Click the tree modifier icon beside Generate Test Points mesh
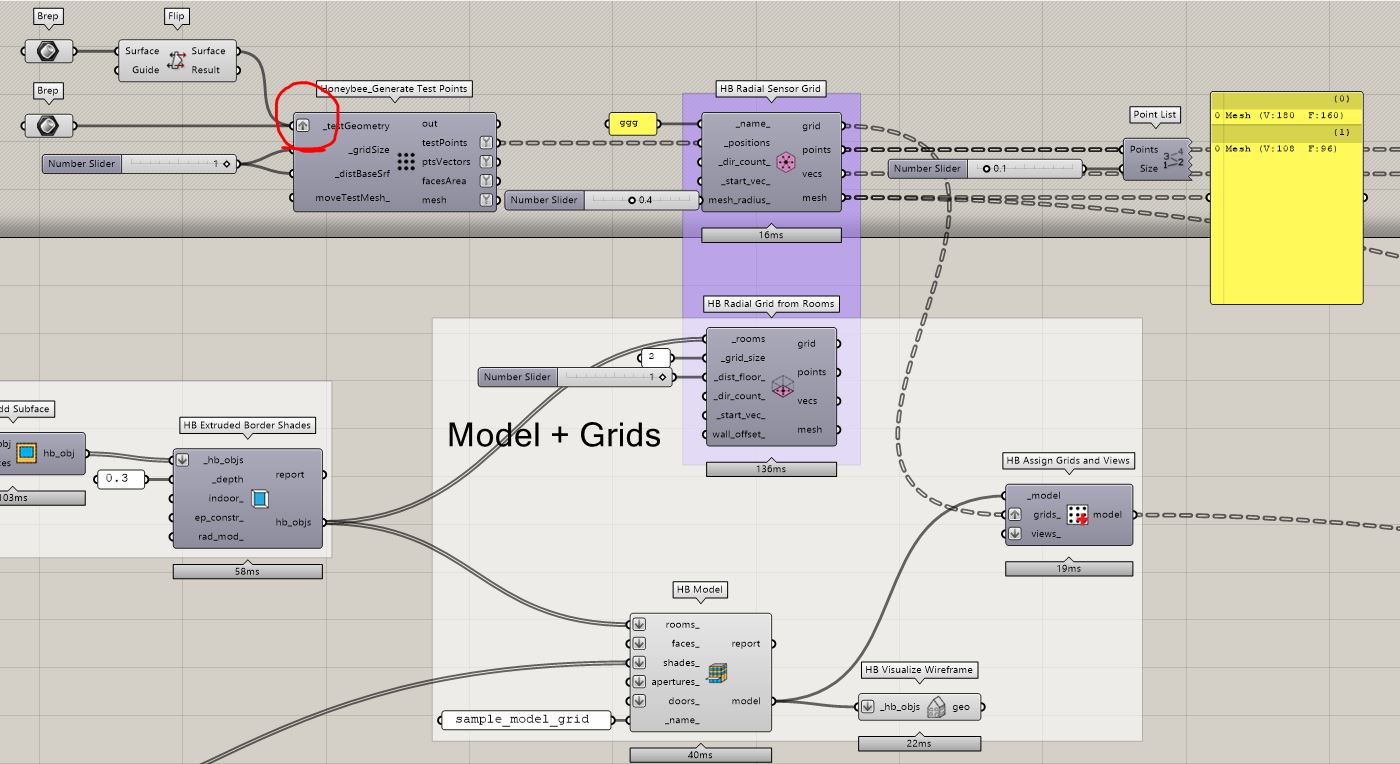1400x764 pixels. [486, 200]
